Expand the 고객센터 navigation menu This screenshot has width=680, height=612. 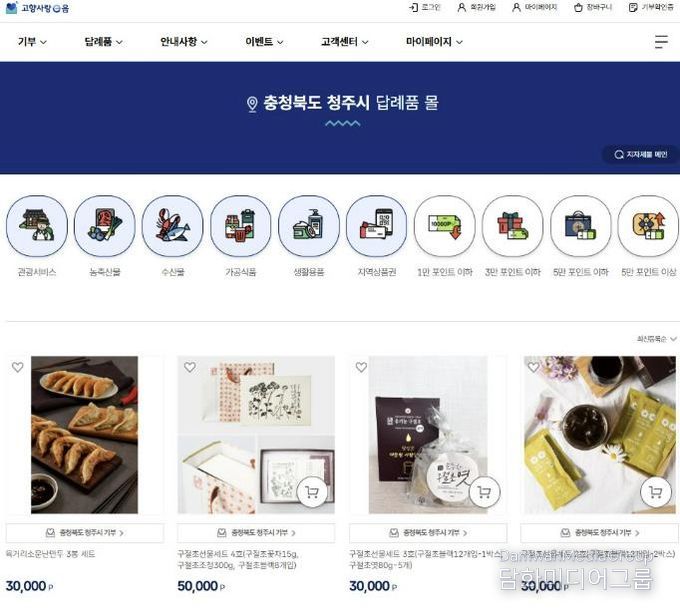[x=345, y=42]
